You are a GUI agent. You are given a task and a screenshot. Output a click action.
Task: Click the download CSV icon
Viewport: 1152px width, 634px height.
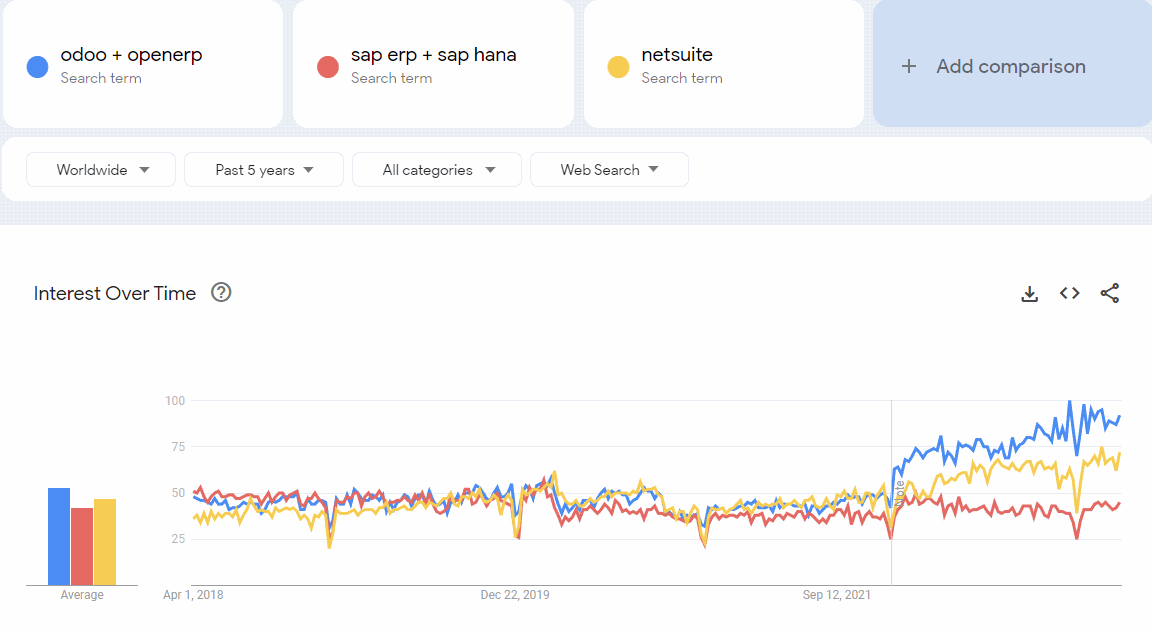1029,294
